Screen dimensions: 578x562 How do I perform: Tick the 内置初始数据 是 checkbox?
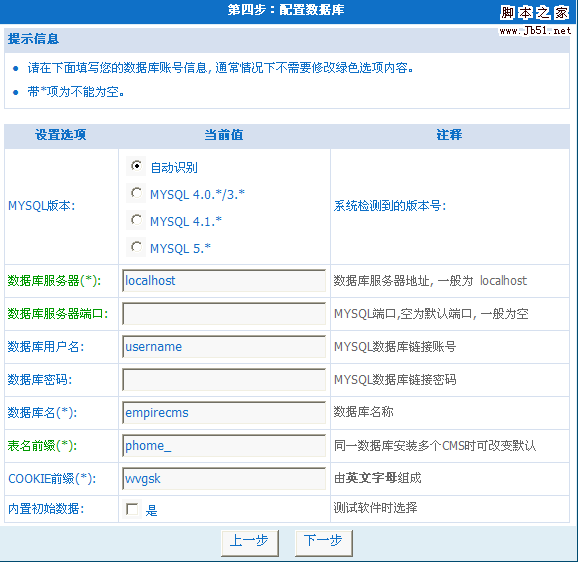132,509
